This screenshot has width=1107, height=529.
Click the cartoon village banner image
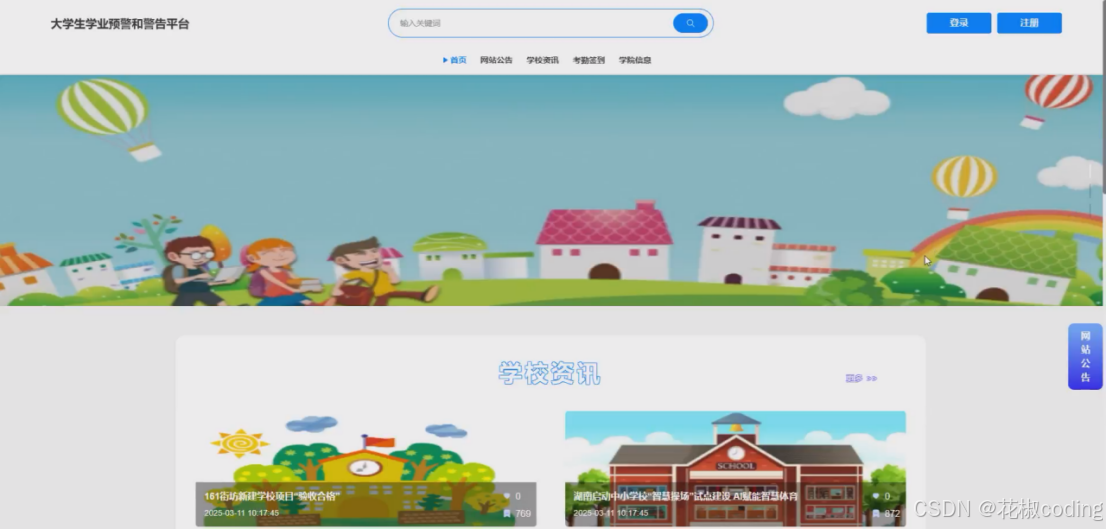pyautogui.click(x=551, y=190)
